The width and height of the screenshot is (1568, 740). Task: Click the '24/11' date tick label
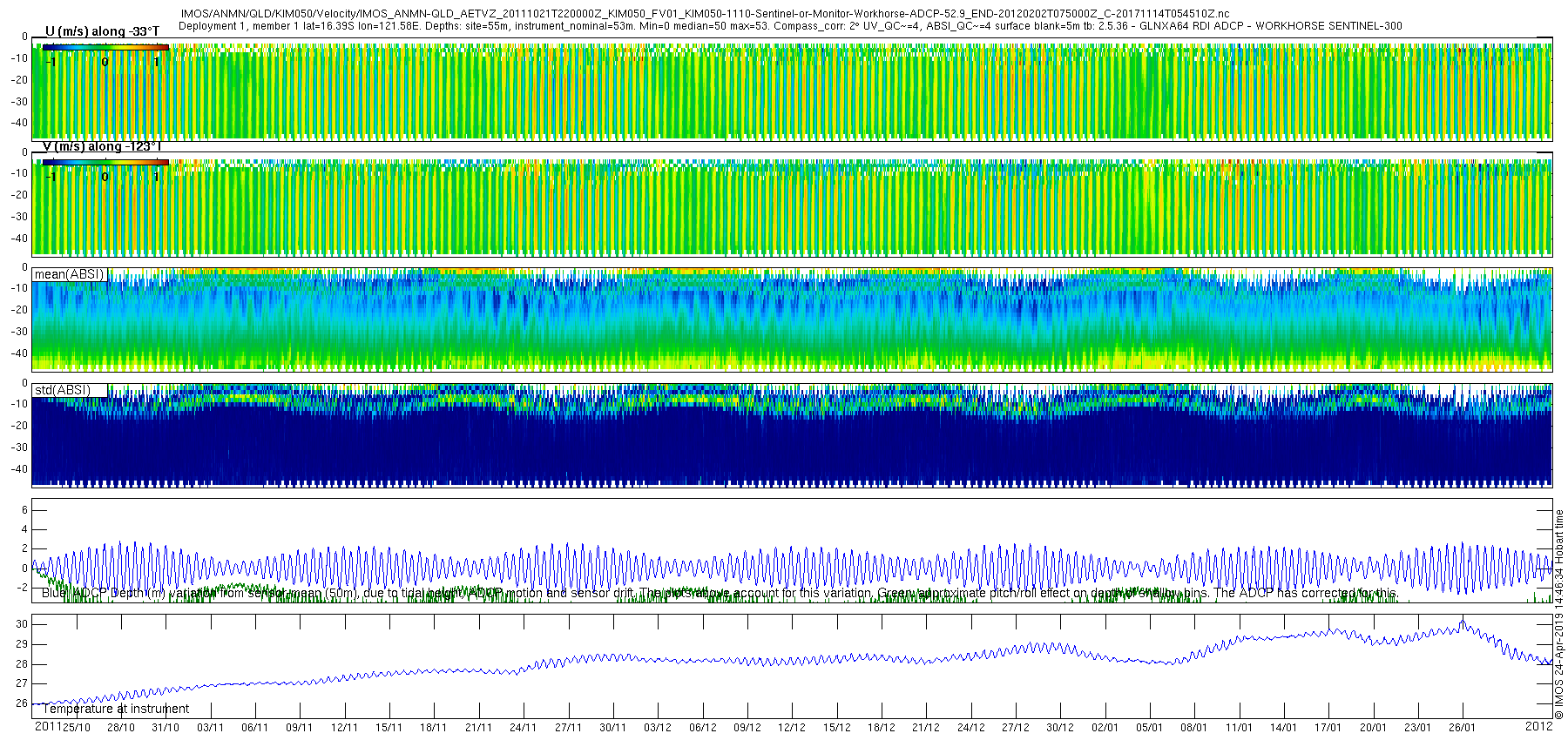[x=524, y=728]
